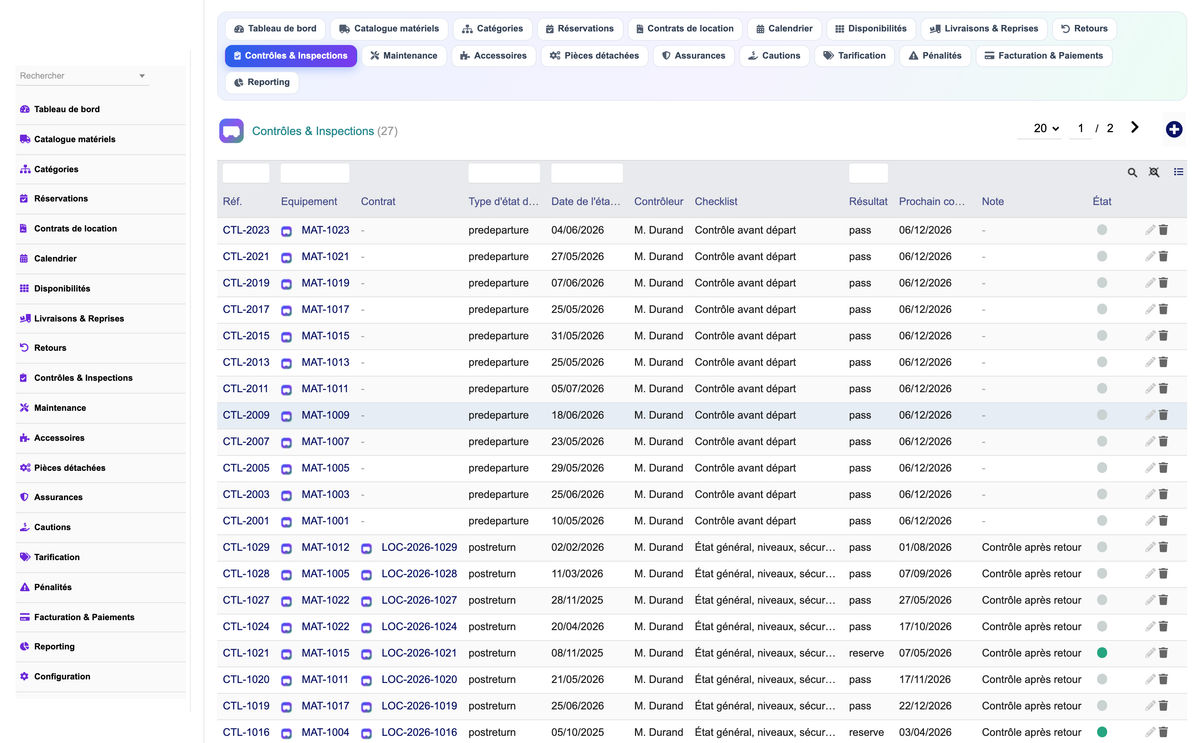Click green État indicator for CTL-1021
Image resolution: width=1200 pixels, height=743 pixels.
[1102, 653]
